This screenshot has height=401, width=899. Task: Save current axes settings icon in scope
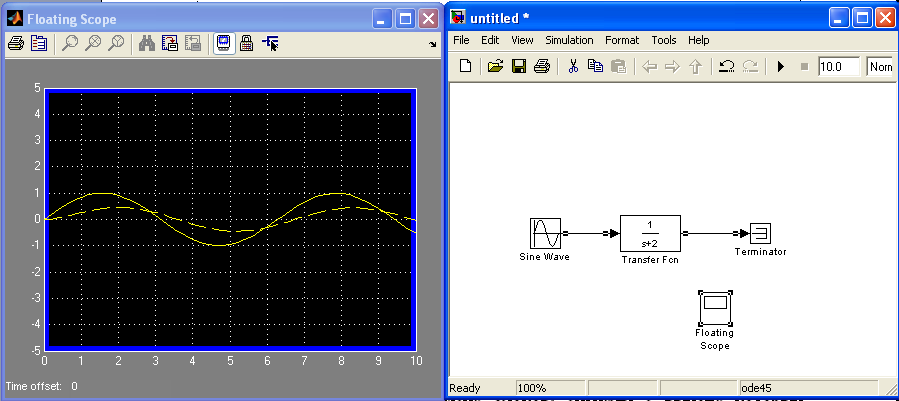pyautogui.click(x=170, y=43)
